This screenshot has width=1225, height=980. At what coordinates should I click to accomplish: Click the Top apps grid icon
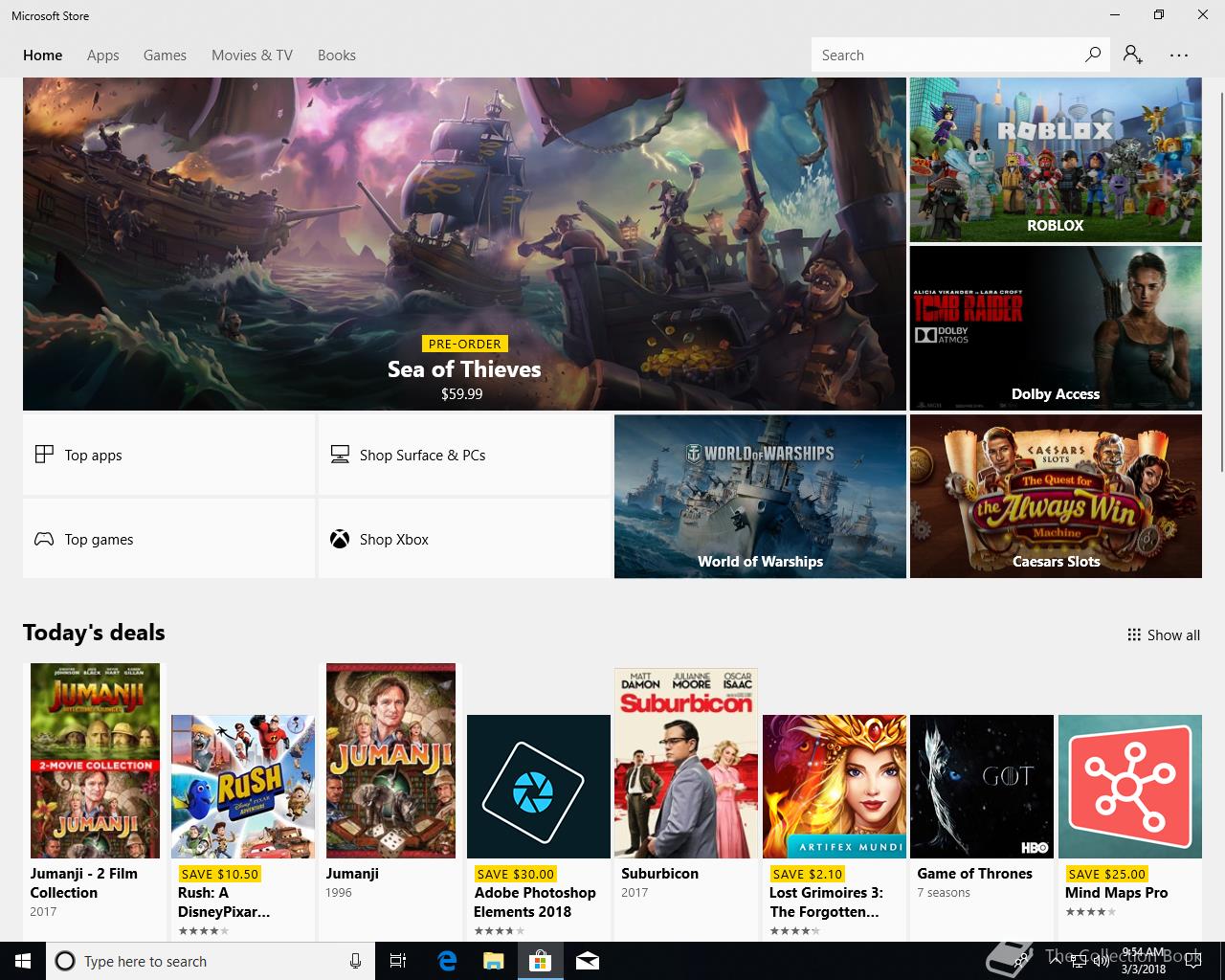44,455
